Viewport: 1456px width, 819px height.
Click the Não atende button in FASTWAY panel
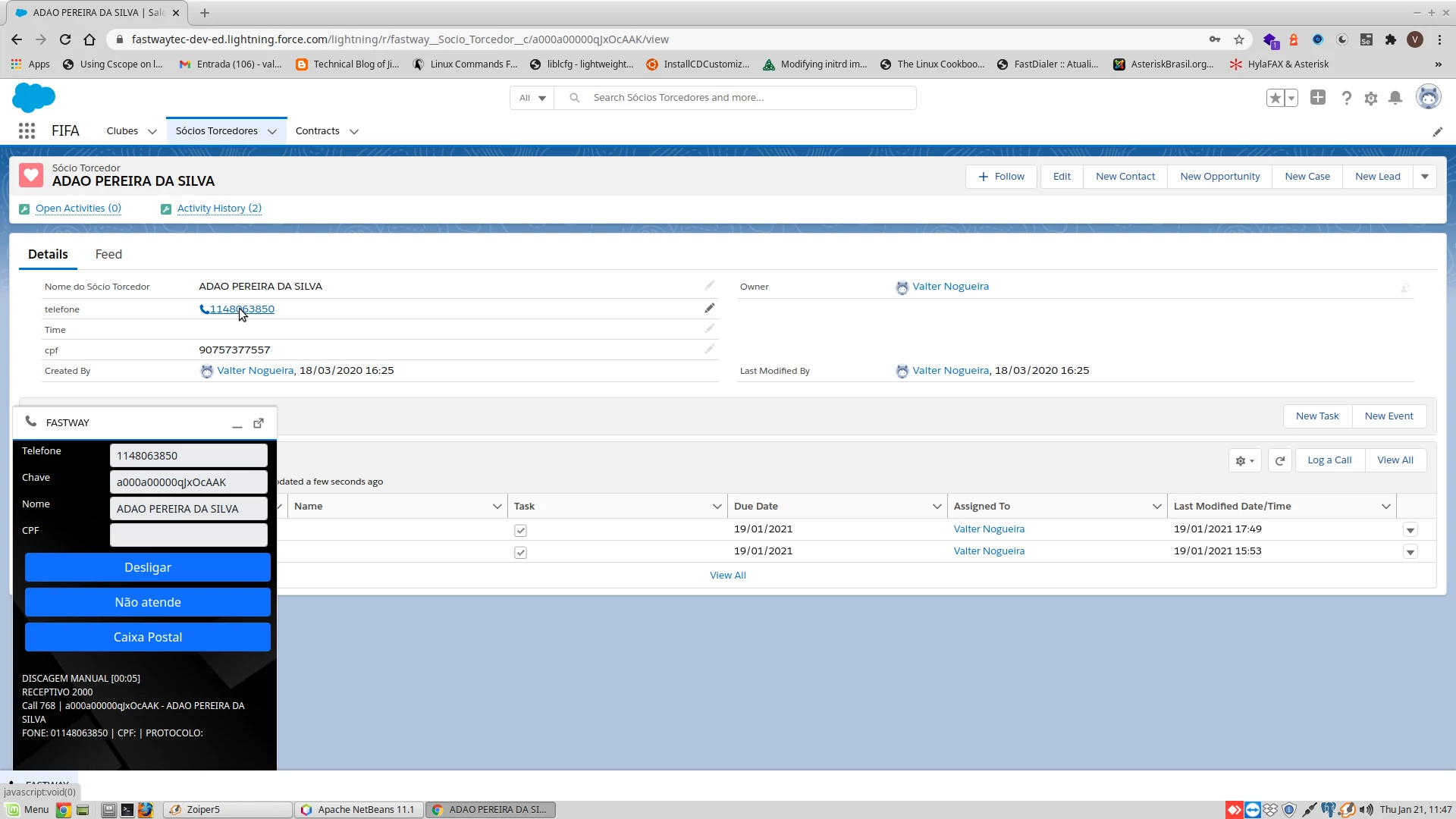pos(147,601)
